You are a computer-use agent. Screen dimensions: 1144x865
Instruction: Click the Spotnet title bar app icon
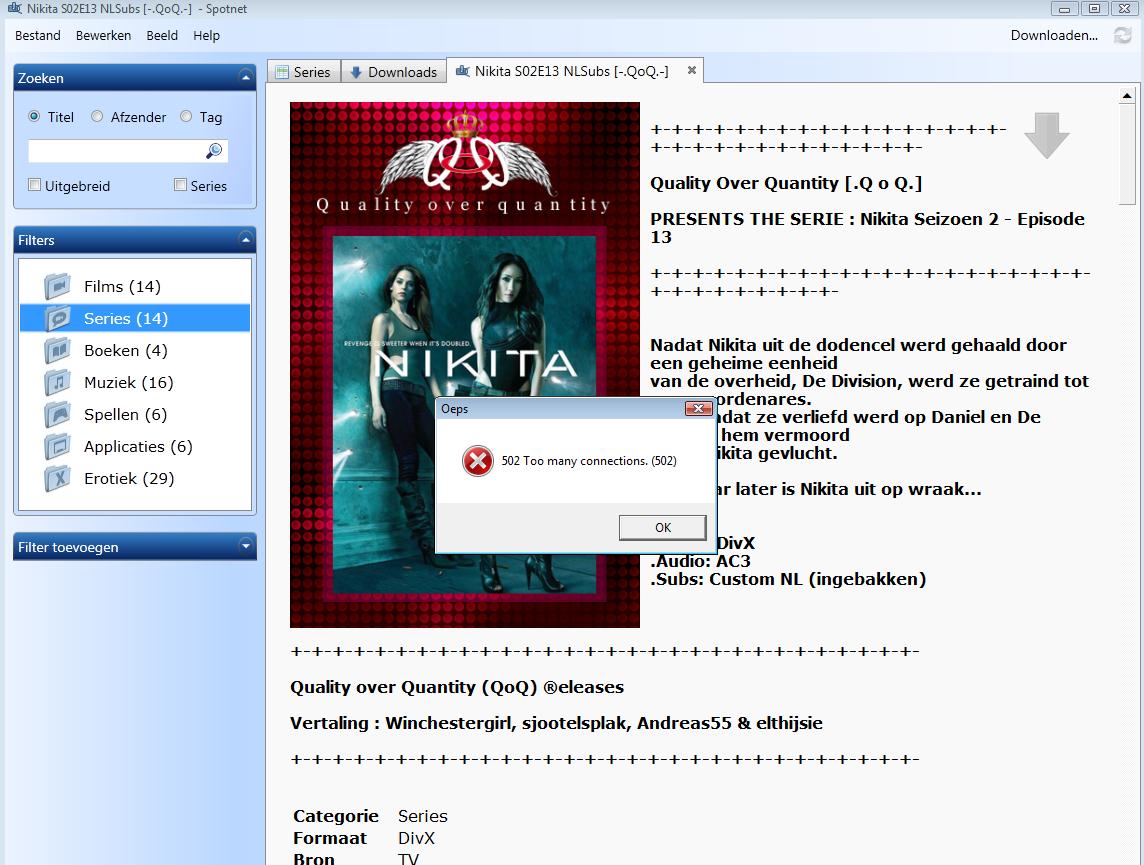15,9
